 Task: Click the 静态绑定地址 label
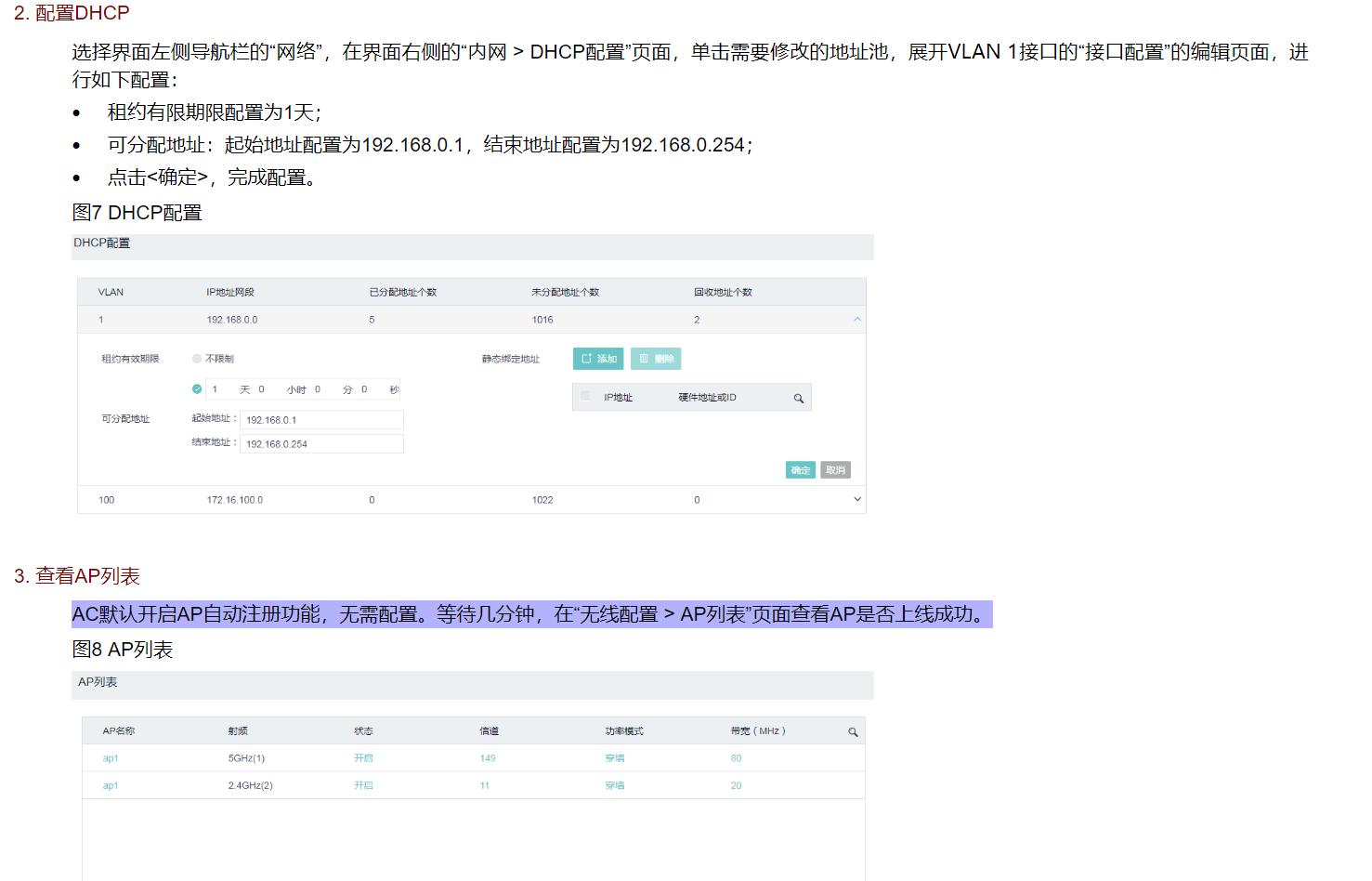511,360
